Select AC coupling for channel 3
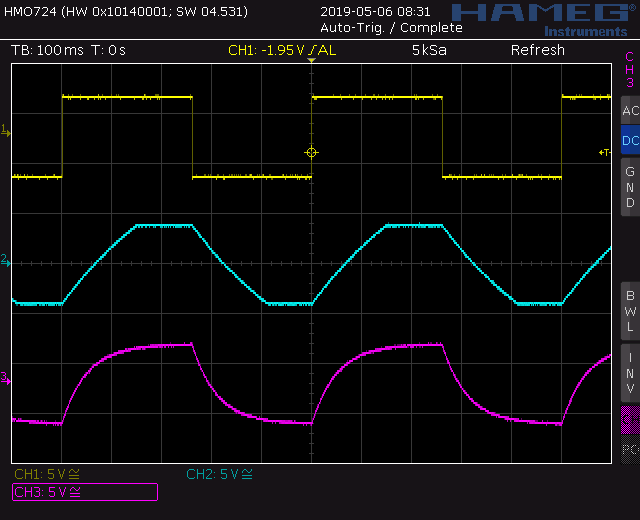640x520 pixels. pyautogui.click(x=629, y=111)
